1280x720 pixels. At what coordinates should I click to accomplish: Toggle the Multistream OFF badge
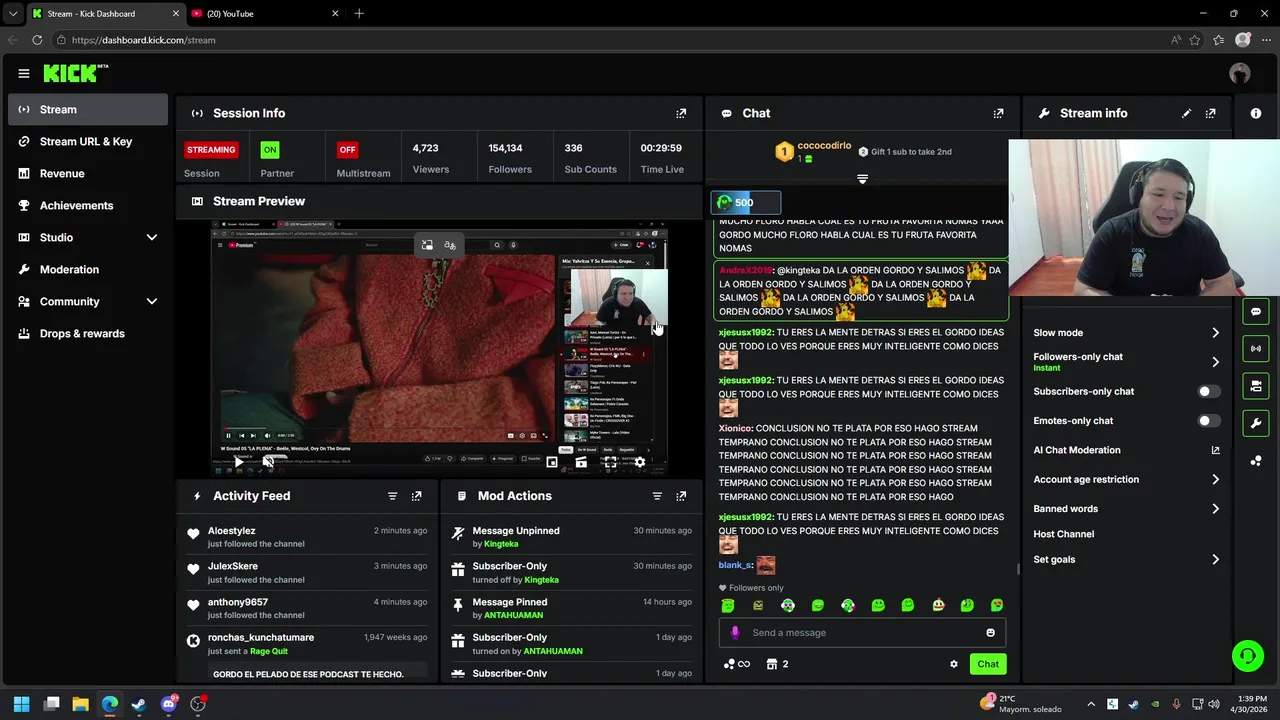coord(347,150)
